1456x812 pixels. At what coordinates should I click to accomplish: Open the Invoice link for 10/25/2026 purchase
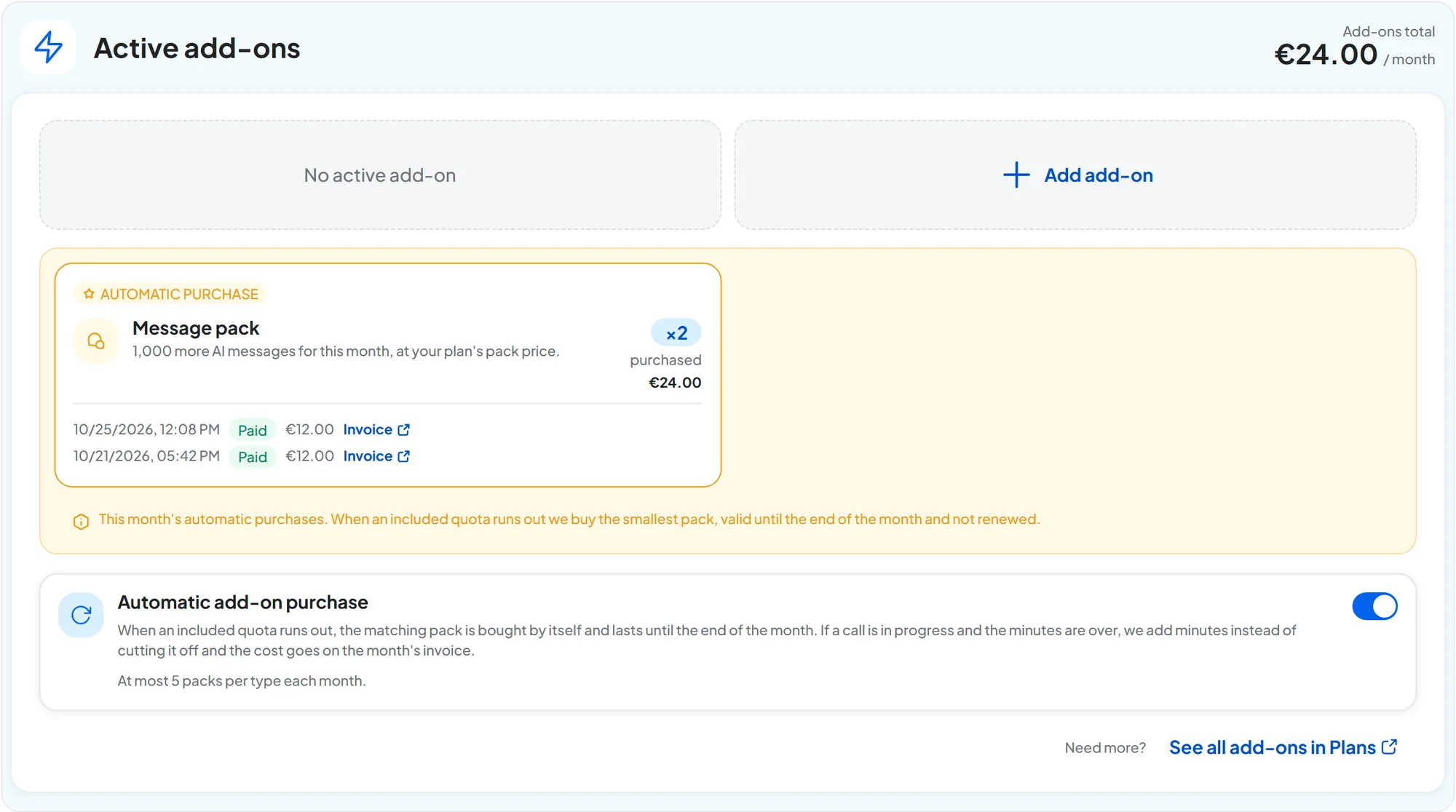[x=376, y=430]
